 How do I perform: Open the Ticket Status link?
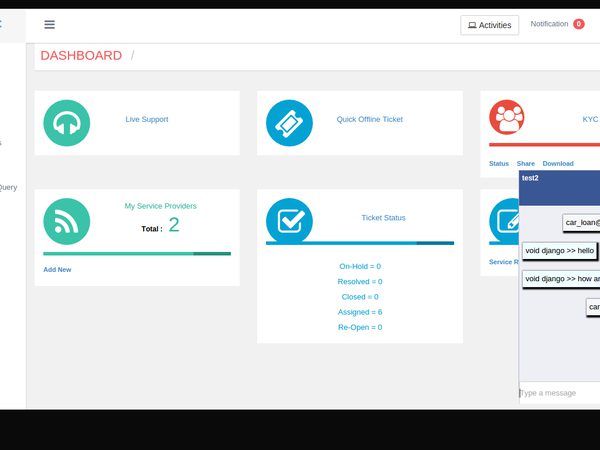coord(383,218)
